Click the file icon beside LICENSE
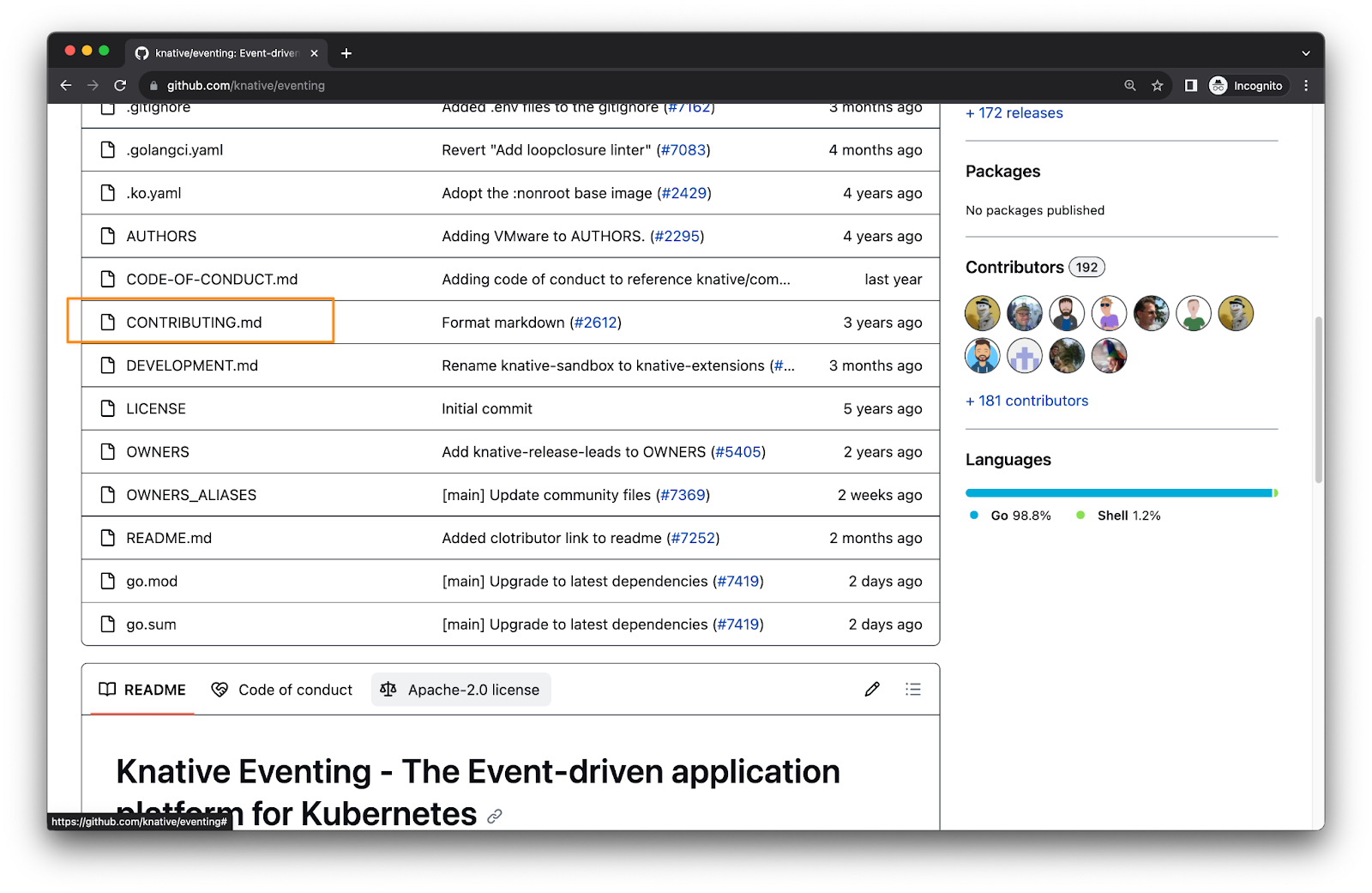 107,409
